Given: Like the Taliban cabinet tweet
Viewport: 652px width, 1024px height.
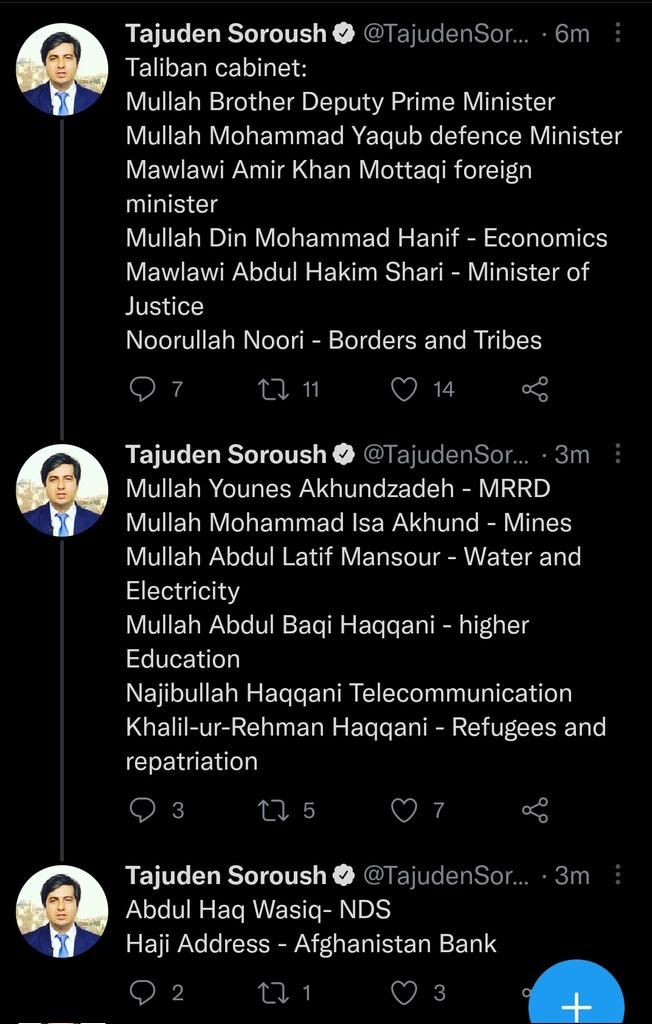Looking at the screenshot, I should (404, 389).
